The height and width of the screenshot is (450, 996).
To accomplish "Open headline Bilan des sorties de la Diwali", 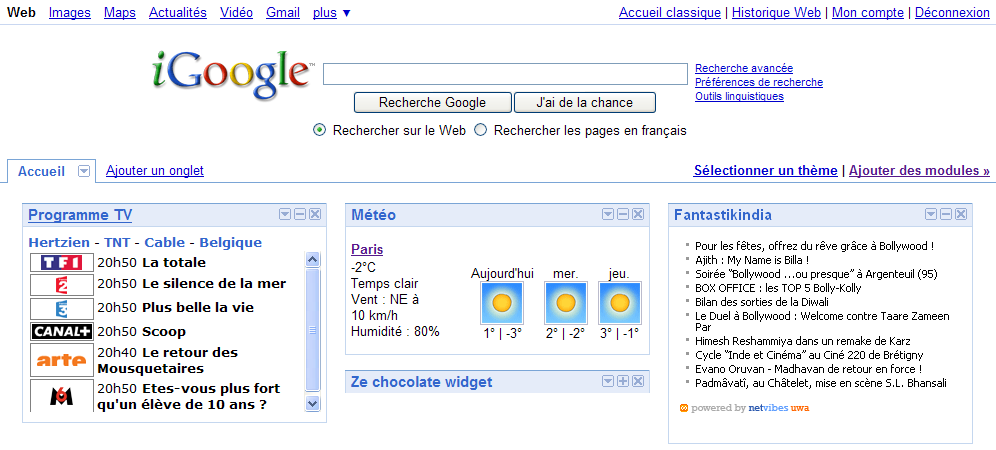I will coord(762,302).
